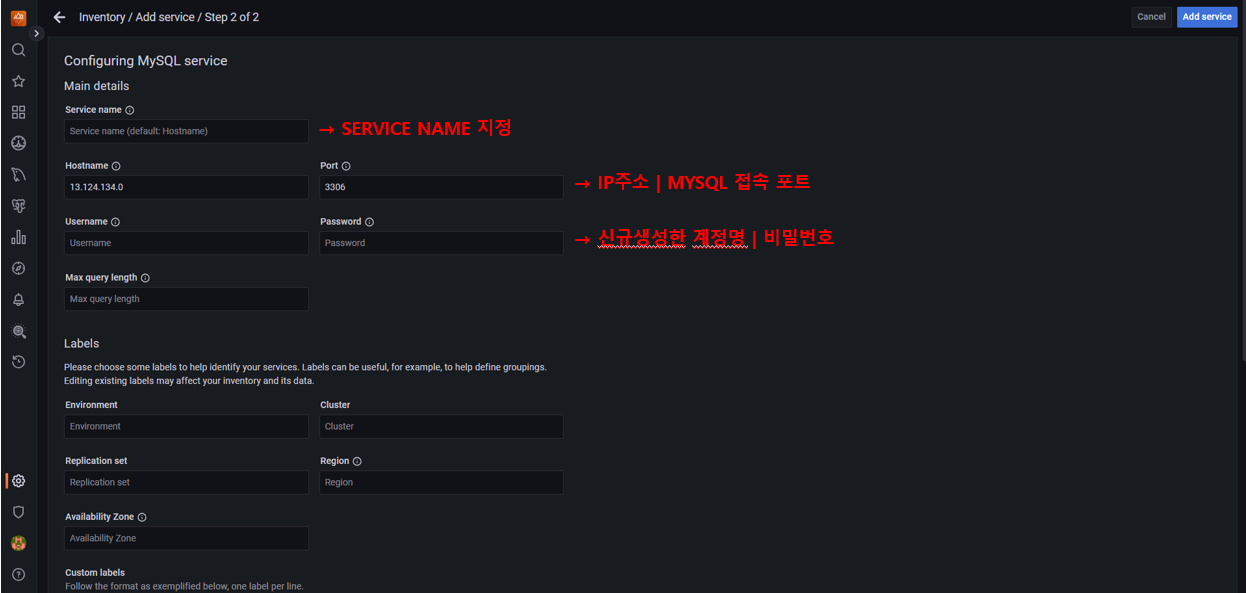This screenshot has height=593, width=1246.
Task: Focus the Password input field
Action: (x=441, y=243)
